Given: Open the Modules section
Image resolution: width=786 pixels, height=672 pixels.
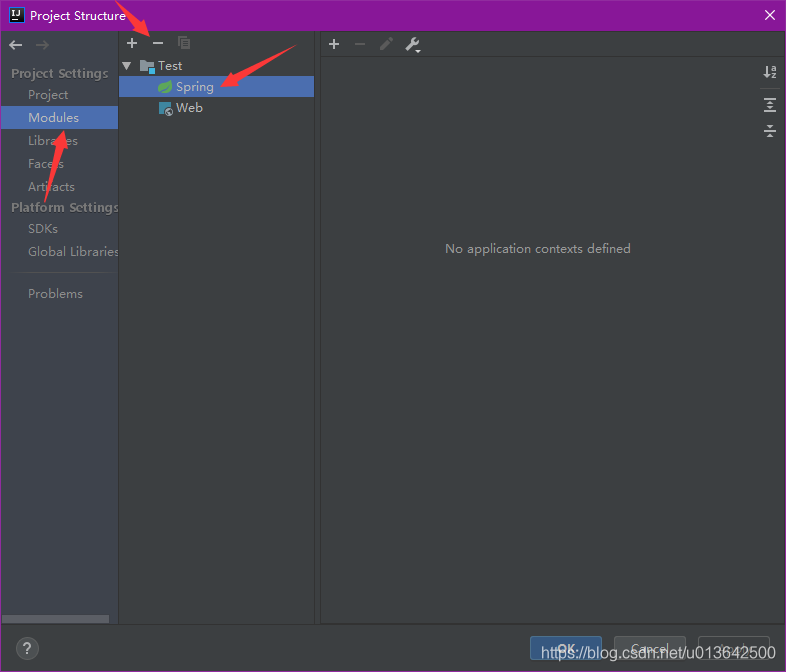Looking at the screenshot, I should (59, 117).
